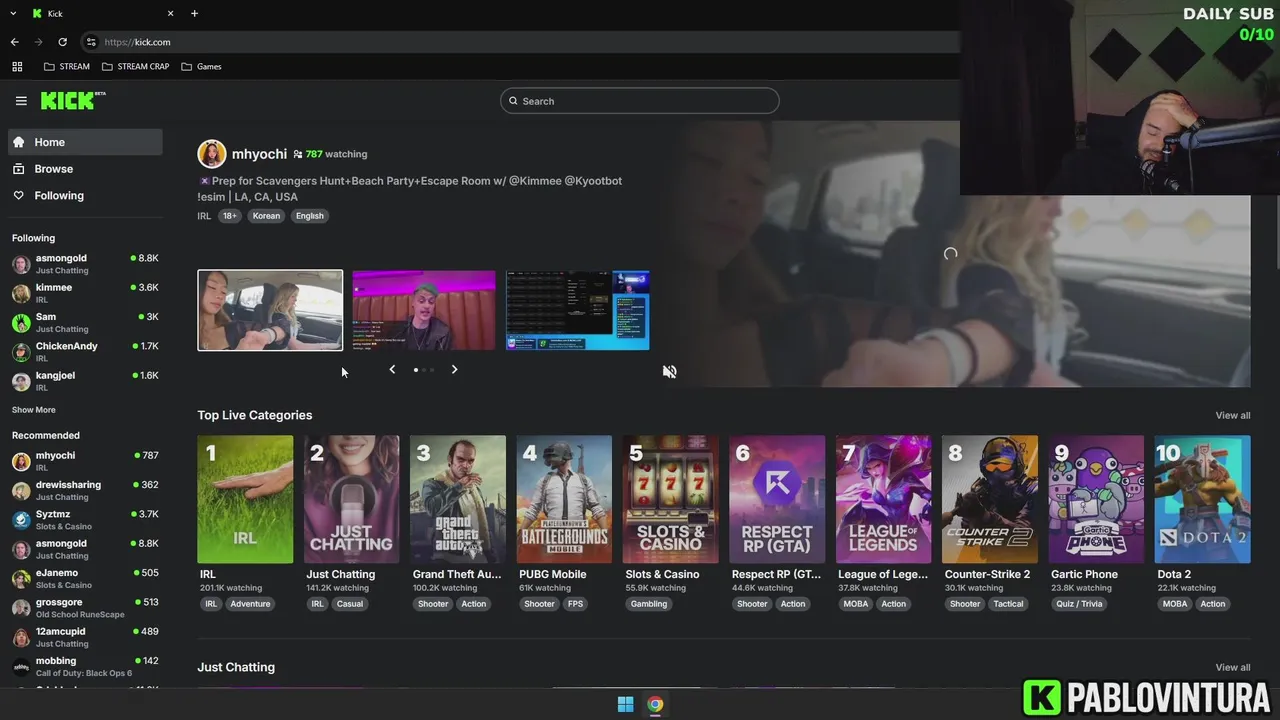This screenshot has width=1280, height=720.
Task: Click next carousel arrow
Action: point(454,370)
